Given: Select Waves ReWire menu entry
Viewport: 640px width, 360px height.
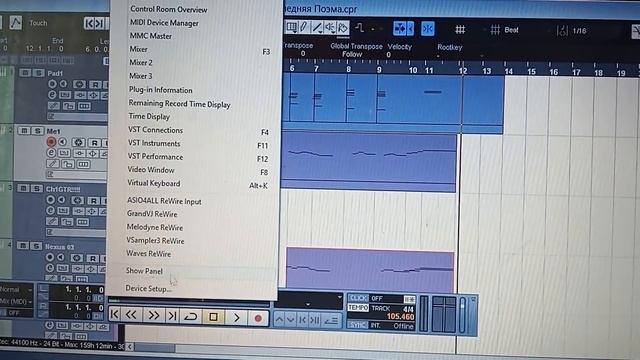Looking at the screenshot, I should point(149,253).
